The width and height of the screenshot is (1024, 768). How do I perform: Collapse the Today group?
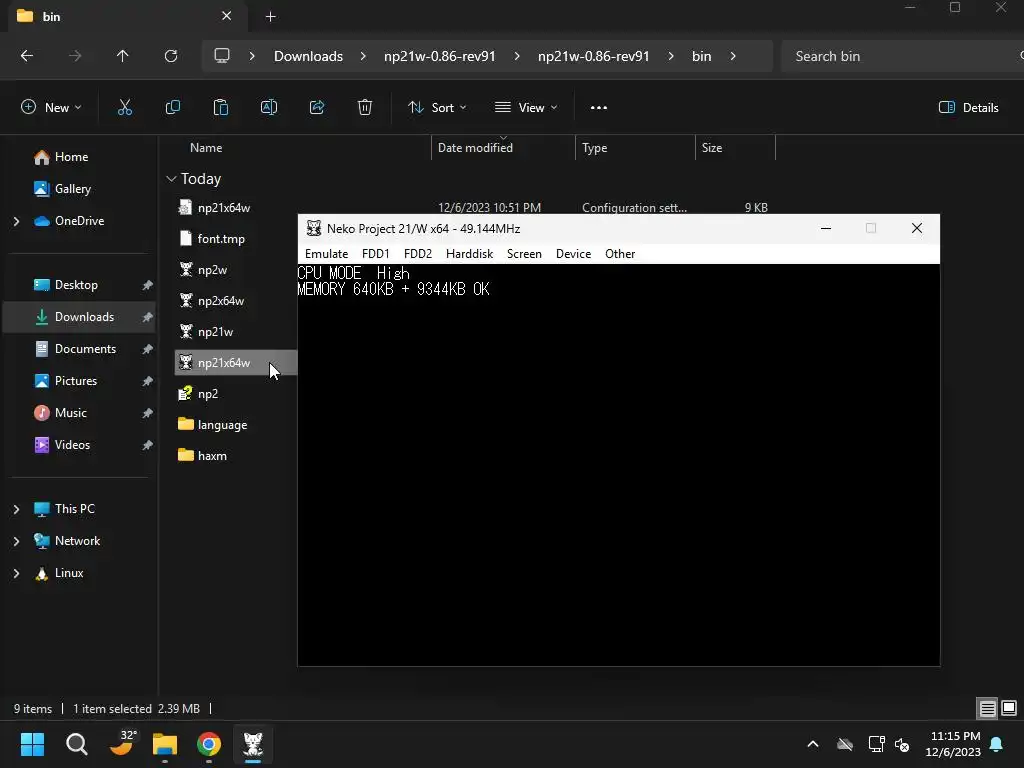tap(171, 179)
